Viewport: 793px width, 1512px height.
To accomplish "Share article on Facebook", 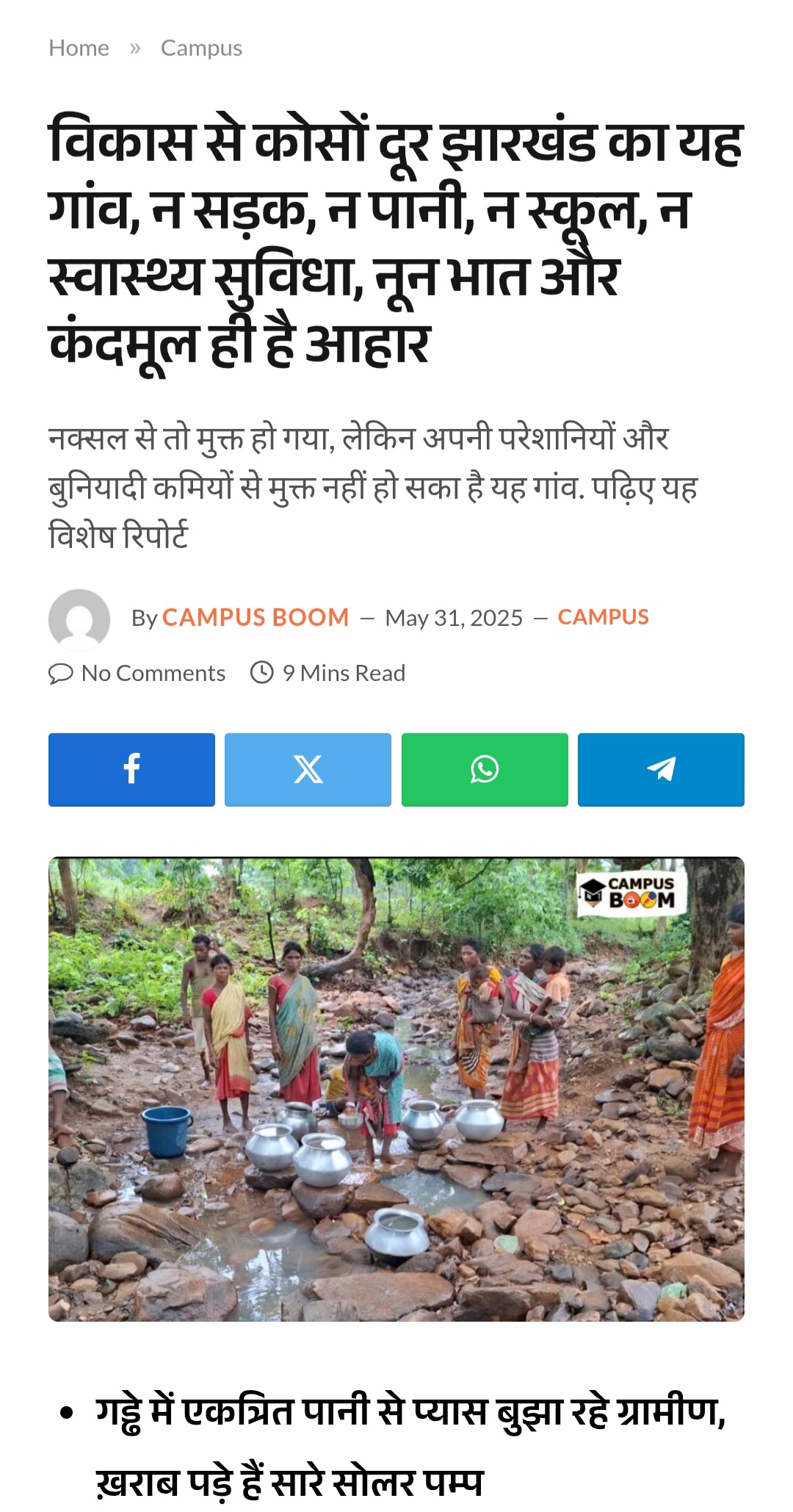I will (x=131, y=769).
